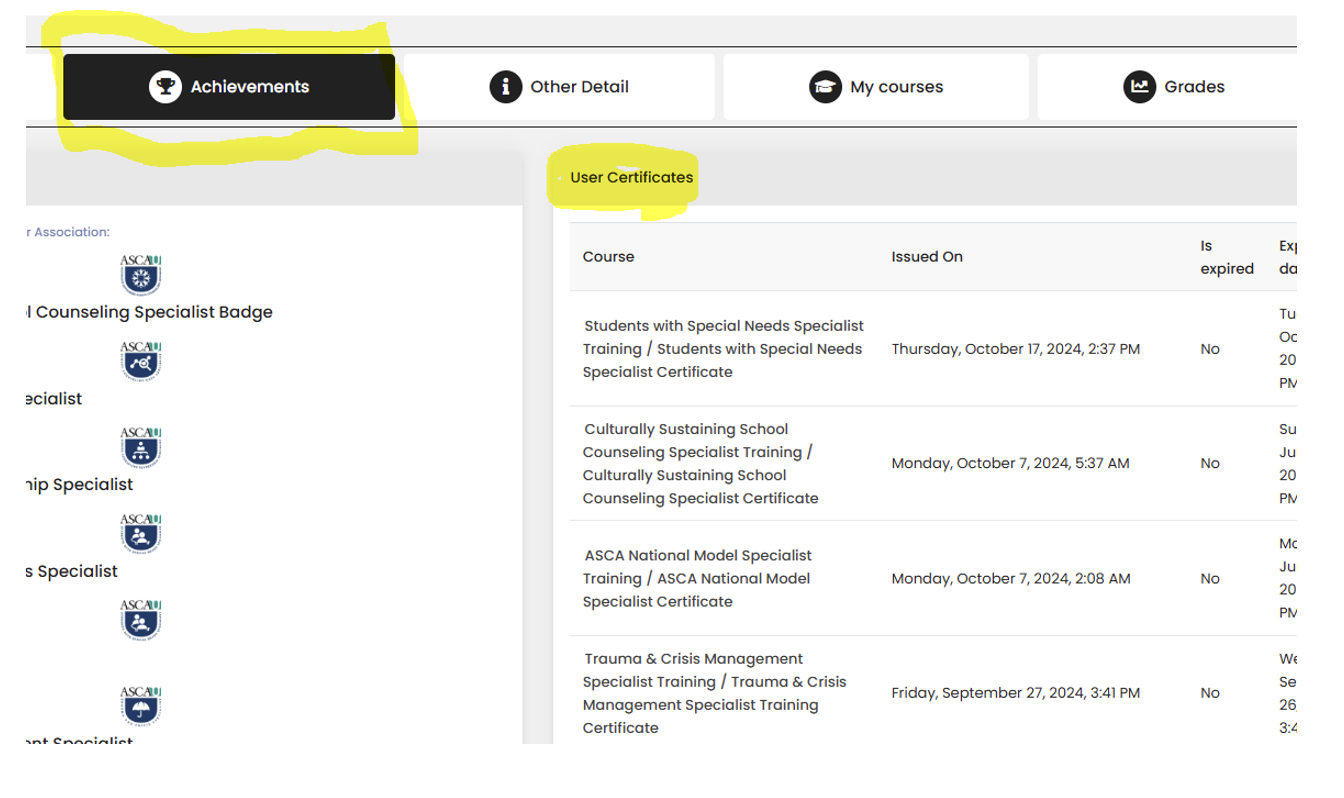
Task: Open the Culturally Sustaining School Counseling certificate entry
Action: coord(700,463)
